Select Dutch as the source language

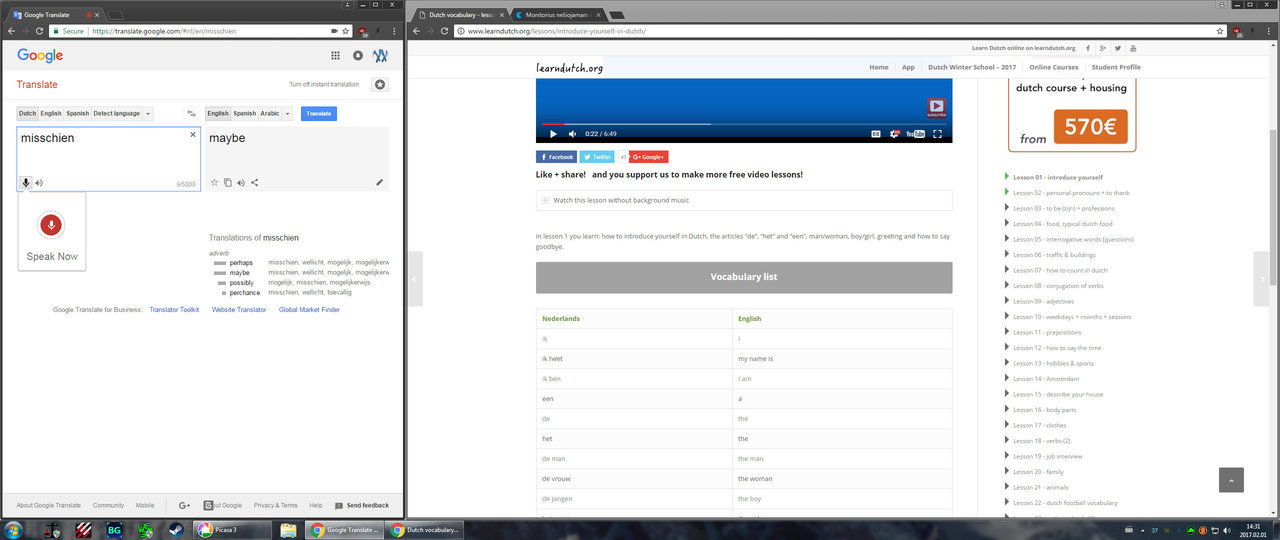27,114
